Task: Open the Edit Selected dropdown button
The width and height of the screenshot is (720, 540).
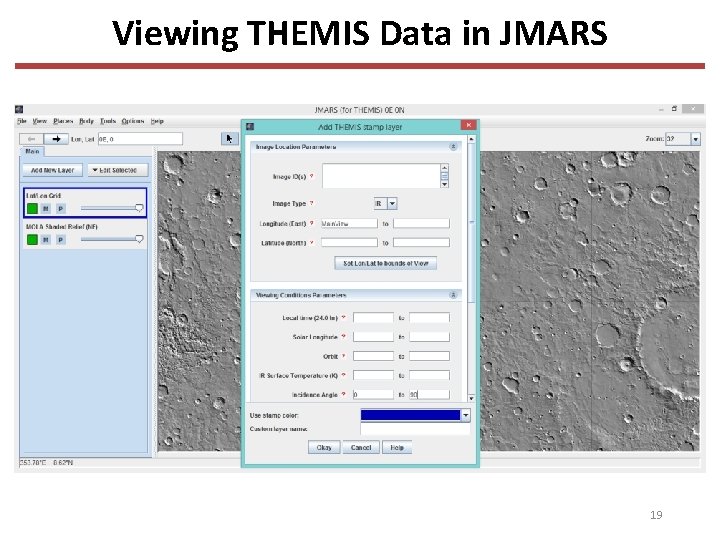Action: [118, 170]
